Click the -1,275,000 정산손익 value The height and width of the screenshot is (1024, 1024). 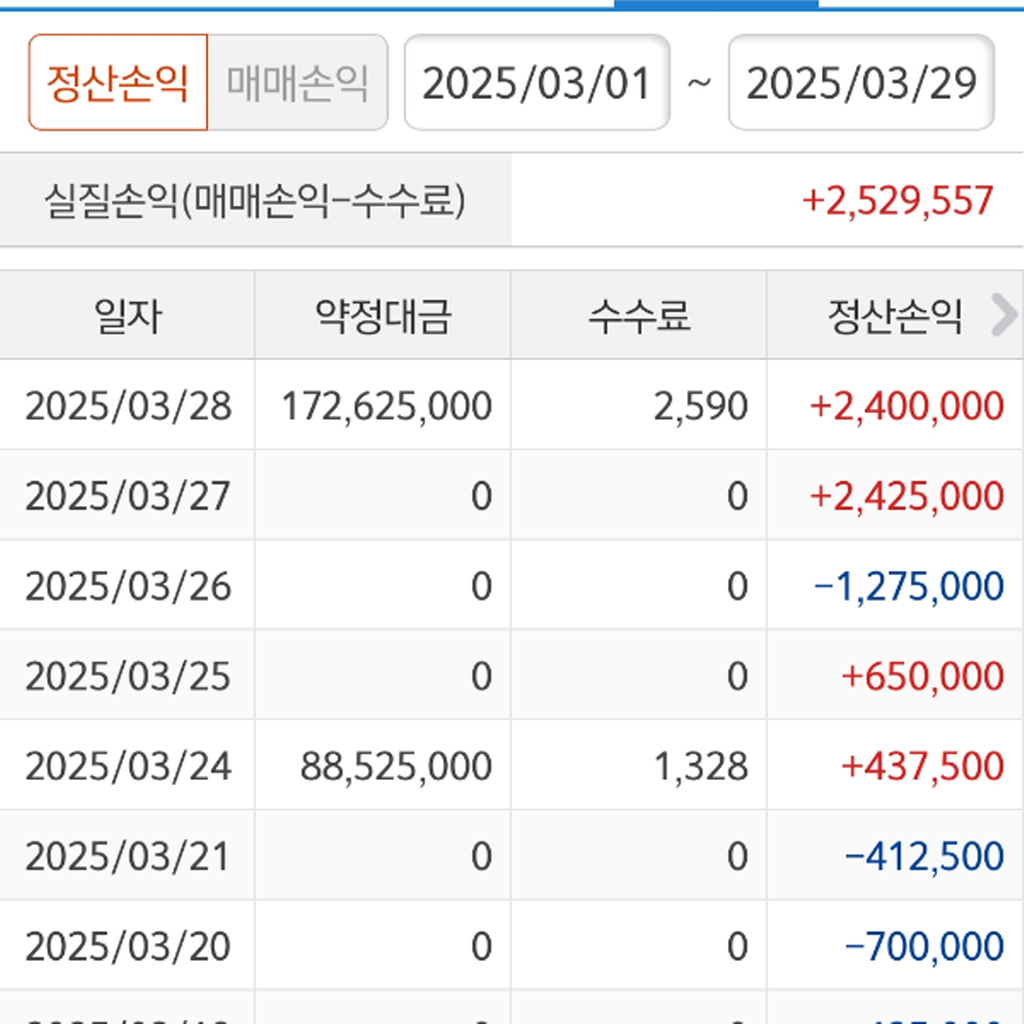tap(909, 586)
